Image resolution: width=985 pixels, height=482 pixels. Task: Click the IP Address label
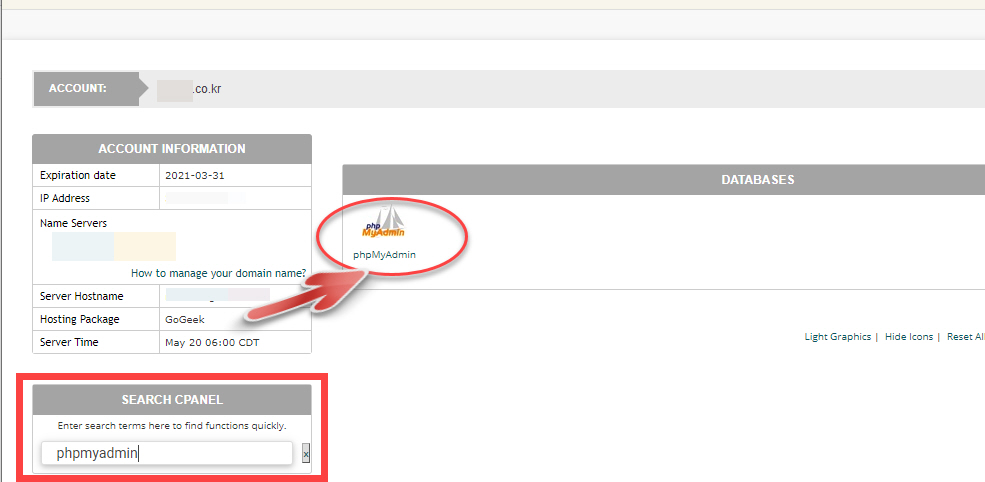point(65,199)
